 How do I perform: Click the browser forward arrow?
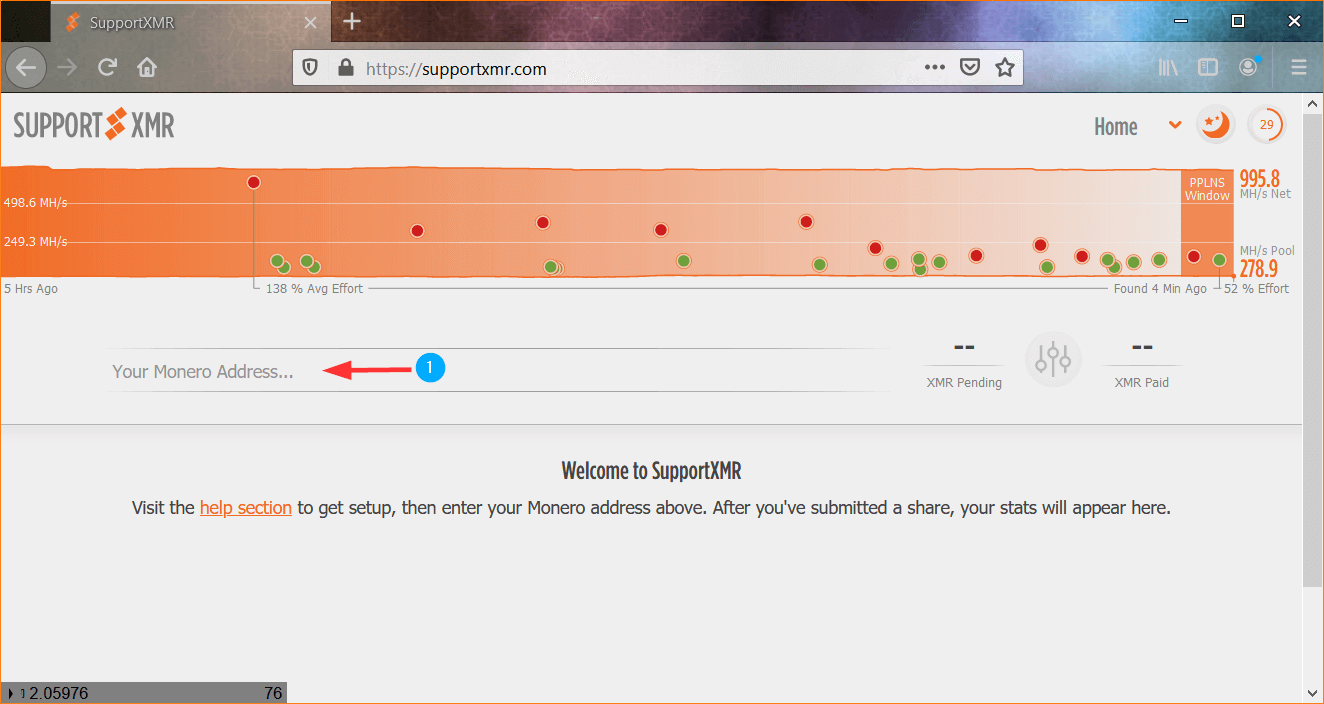(67, 68)
